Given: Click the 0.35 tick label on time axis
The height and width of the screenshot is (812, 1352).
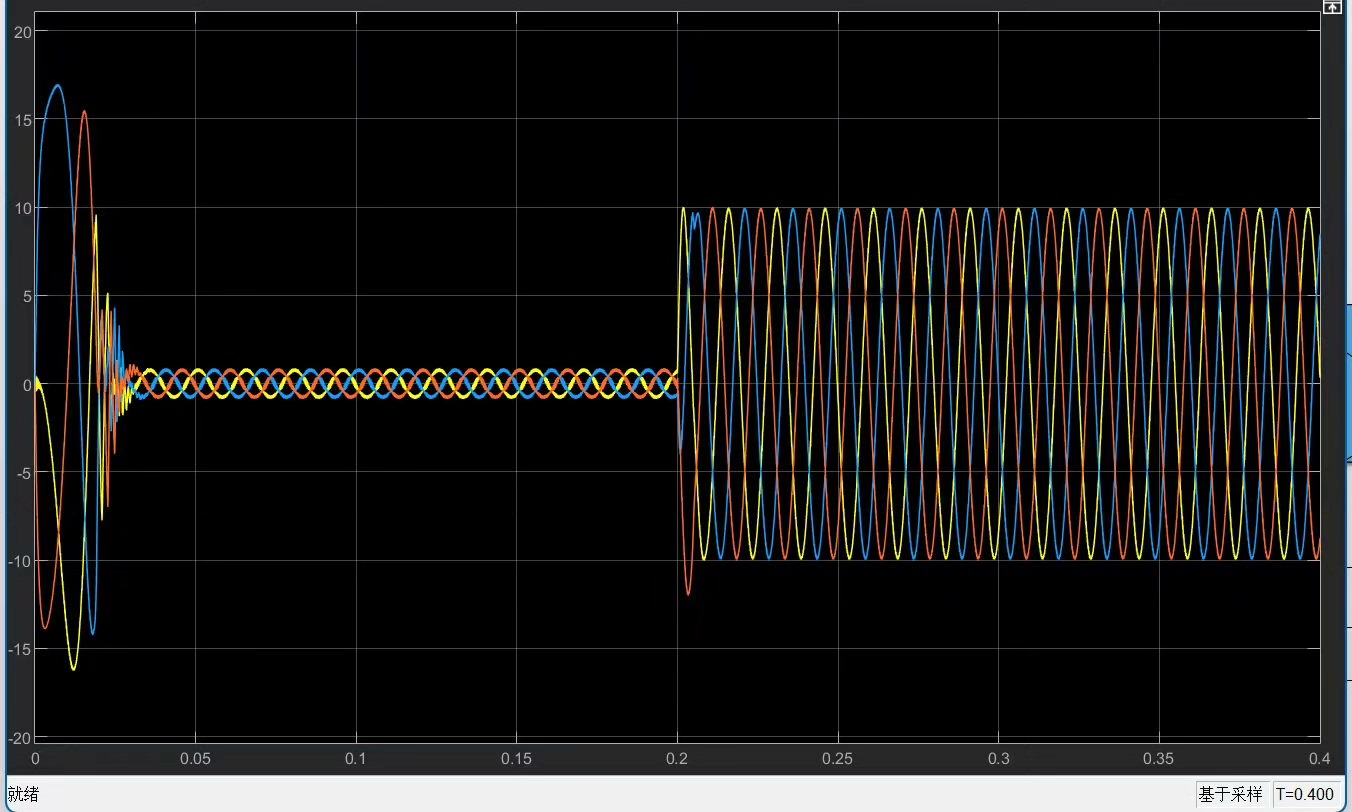Looking at the screenshot, I should 1158,758.
